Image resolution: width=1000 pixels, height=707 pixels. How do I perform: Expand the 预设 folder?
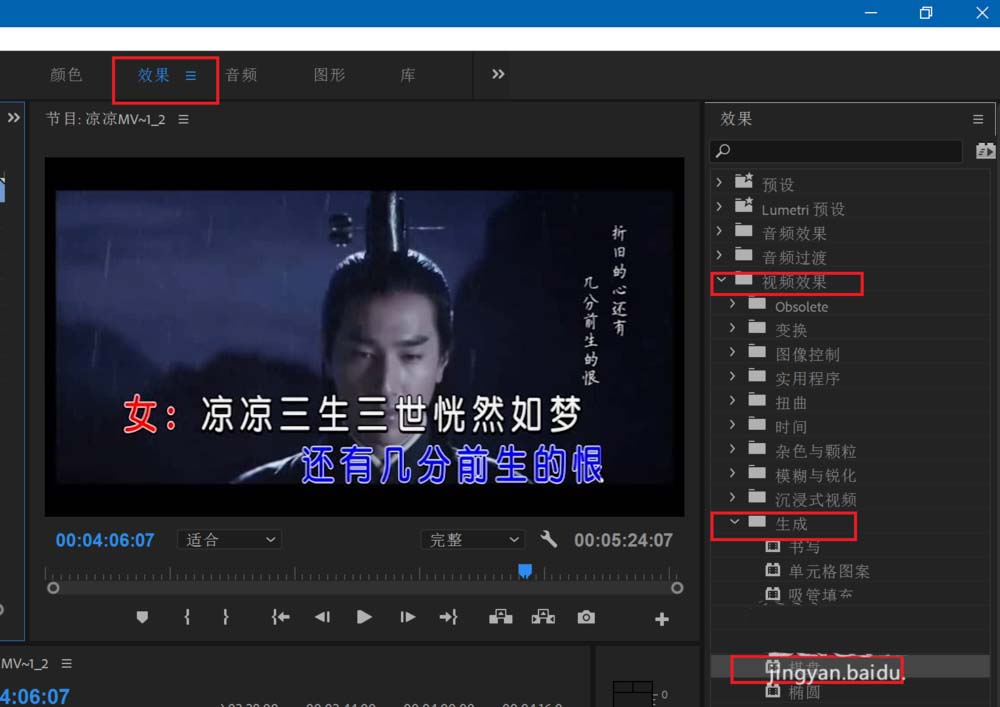click(719, 182)
